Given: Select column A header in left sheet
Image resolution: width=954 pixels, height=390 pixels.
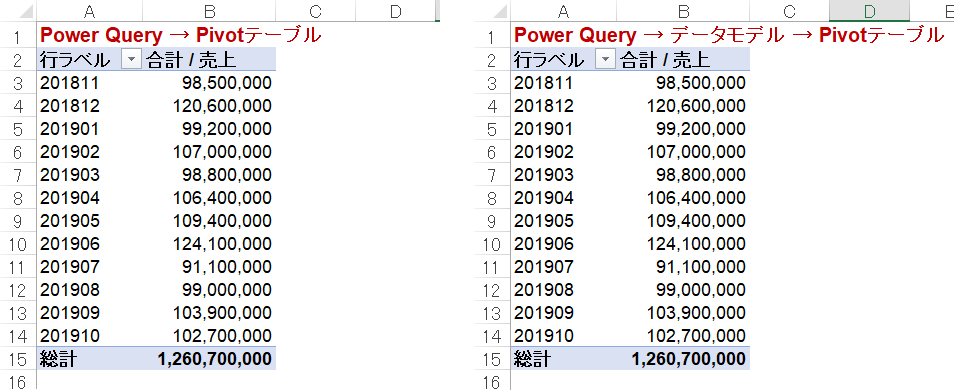Looking at the screenshot, I should pyautogui.click(x=89, y=12).
